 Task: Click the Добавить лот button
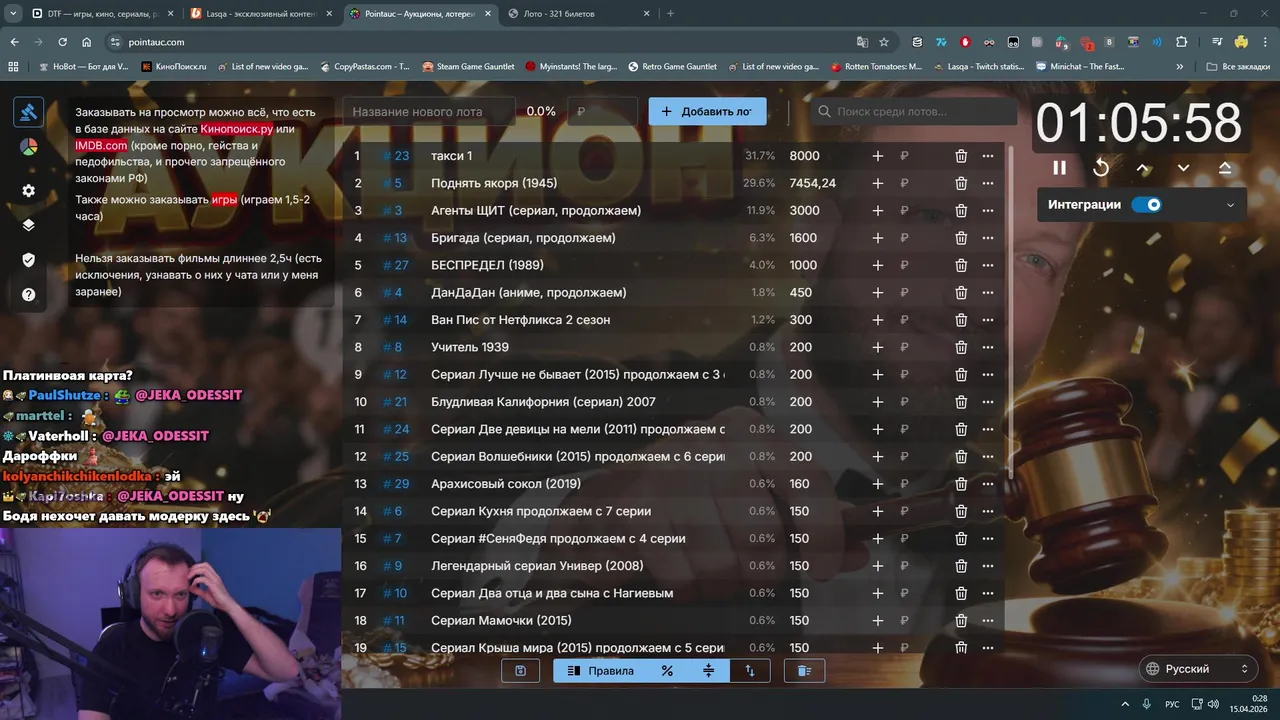[707, 111]
